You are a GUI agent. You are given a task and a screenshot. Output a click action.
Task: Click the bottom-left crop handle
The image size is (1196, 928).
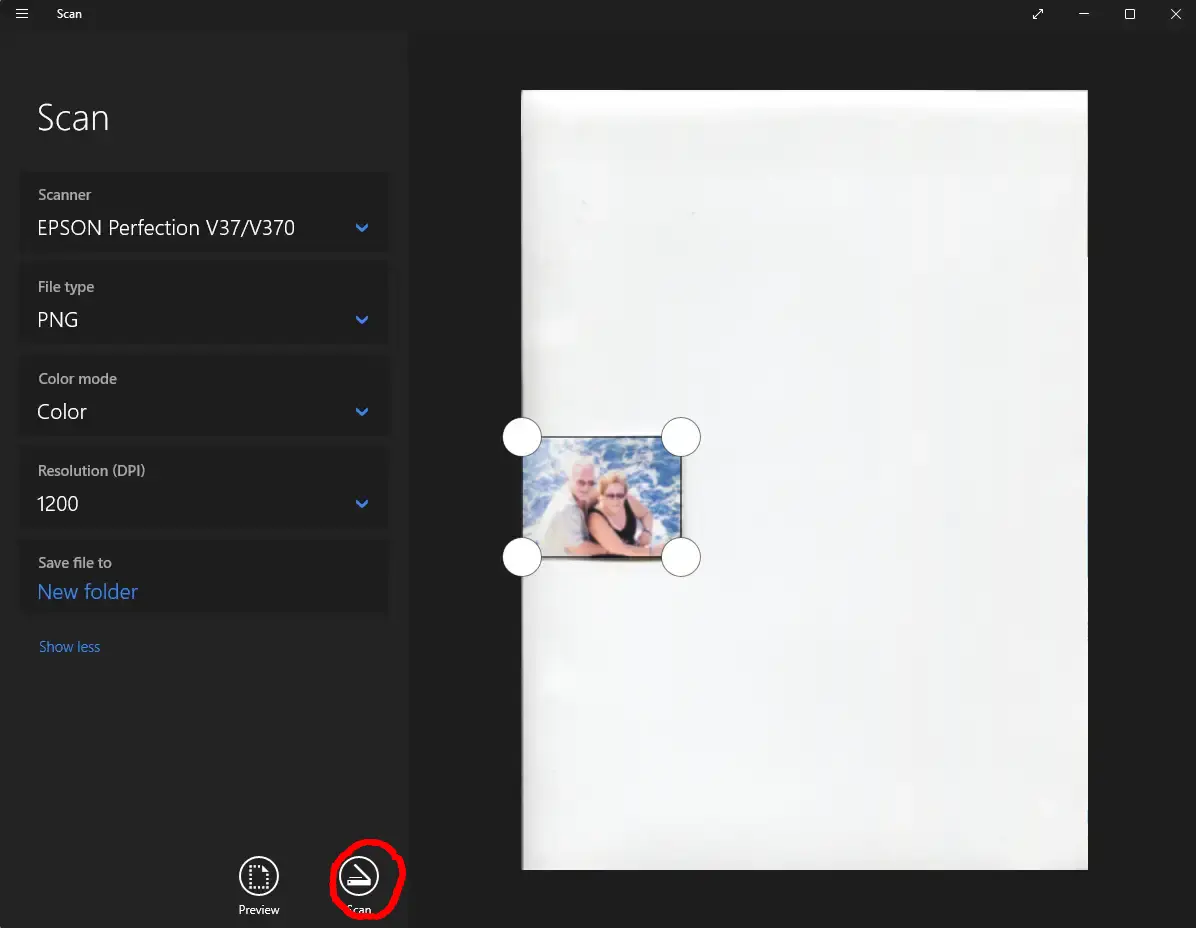522,557
